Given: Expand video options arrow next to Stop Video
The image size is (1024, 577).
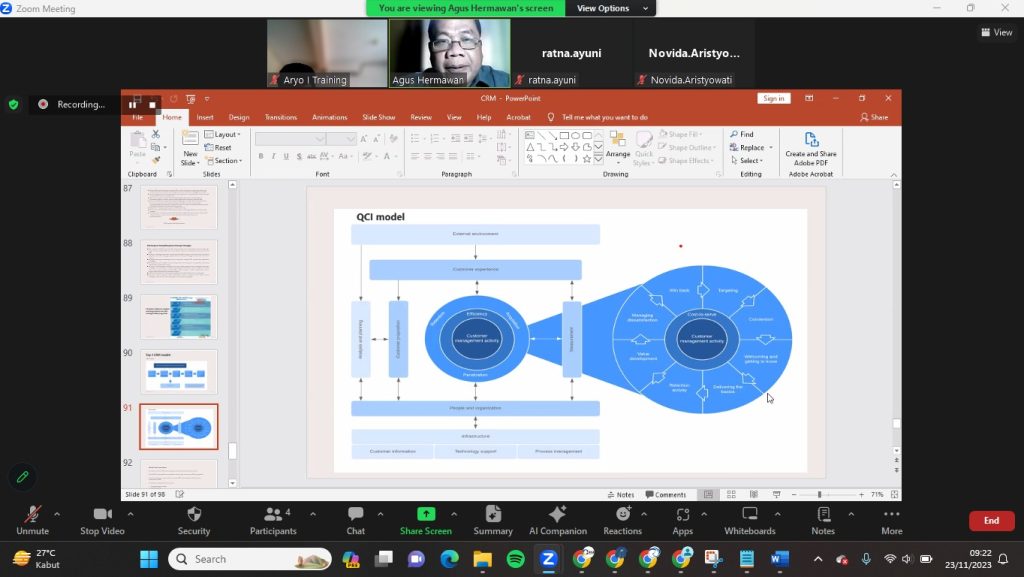Looking at the screenshot, I should coord(131,514).
